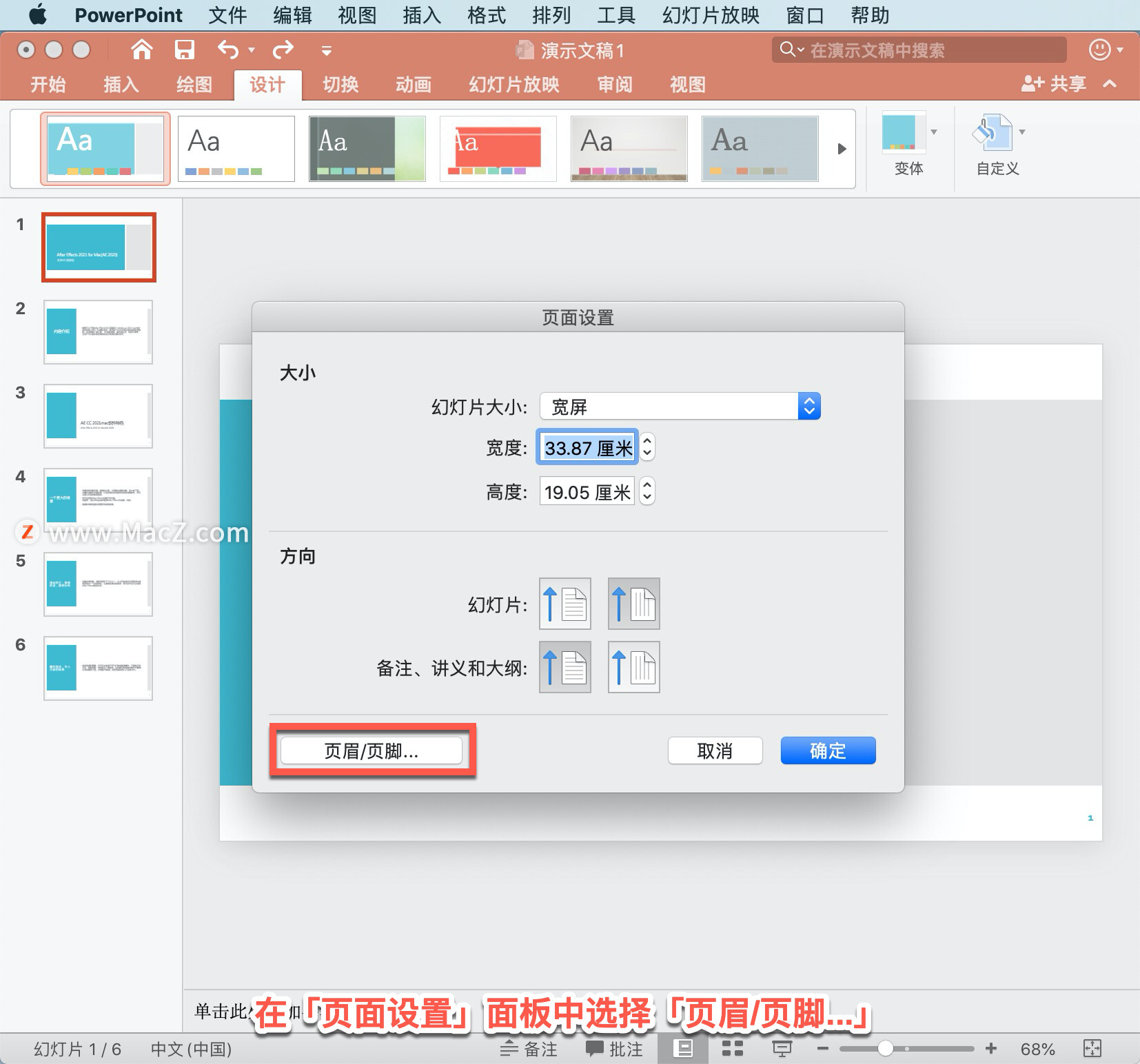Select slide 2 thumbnail
The width and height of the screenshot is (1140, 1064).
[98, 332]
